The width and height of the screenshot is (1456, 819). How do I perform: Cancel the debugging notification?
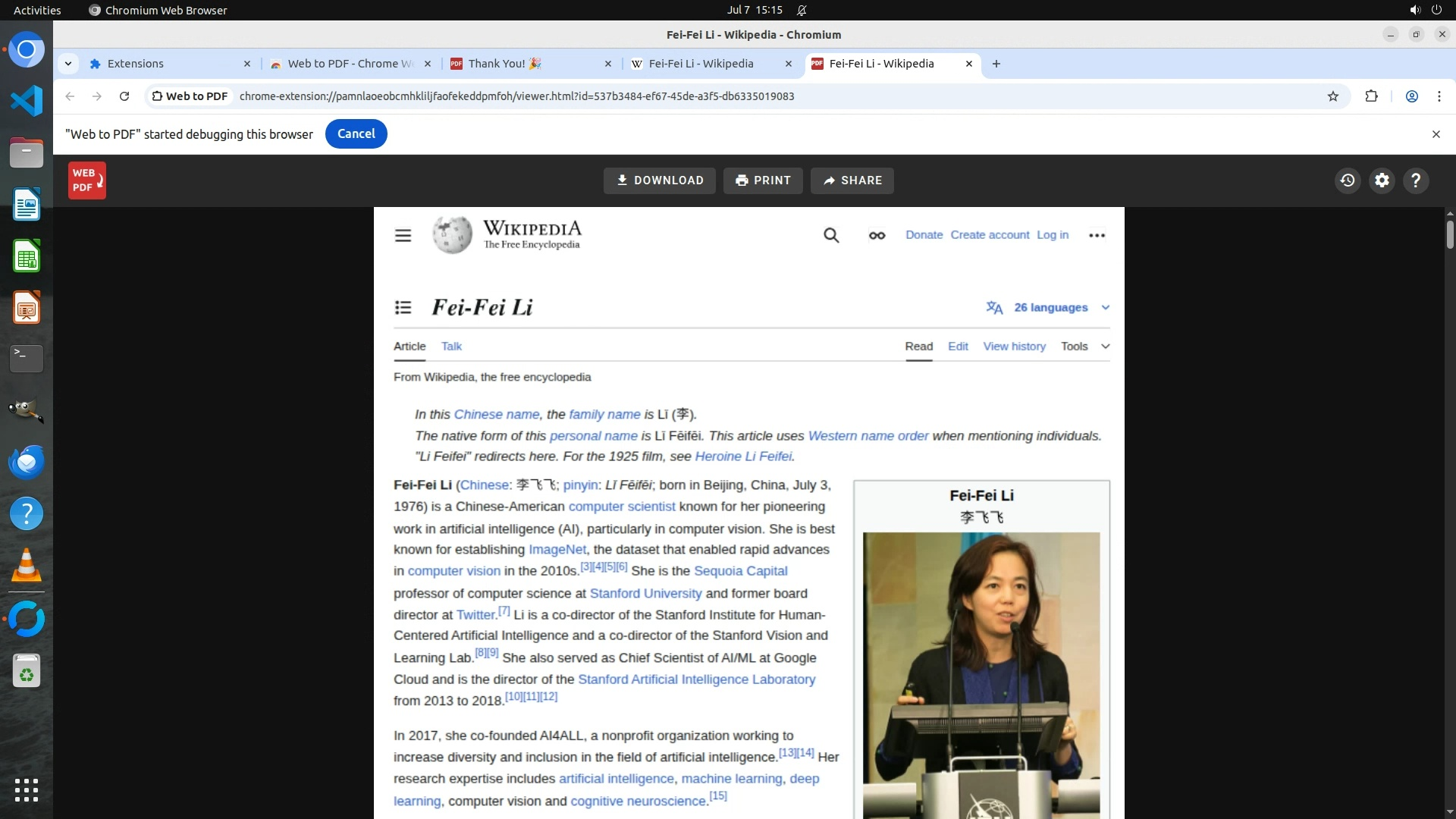point(356,133)
